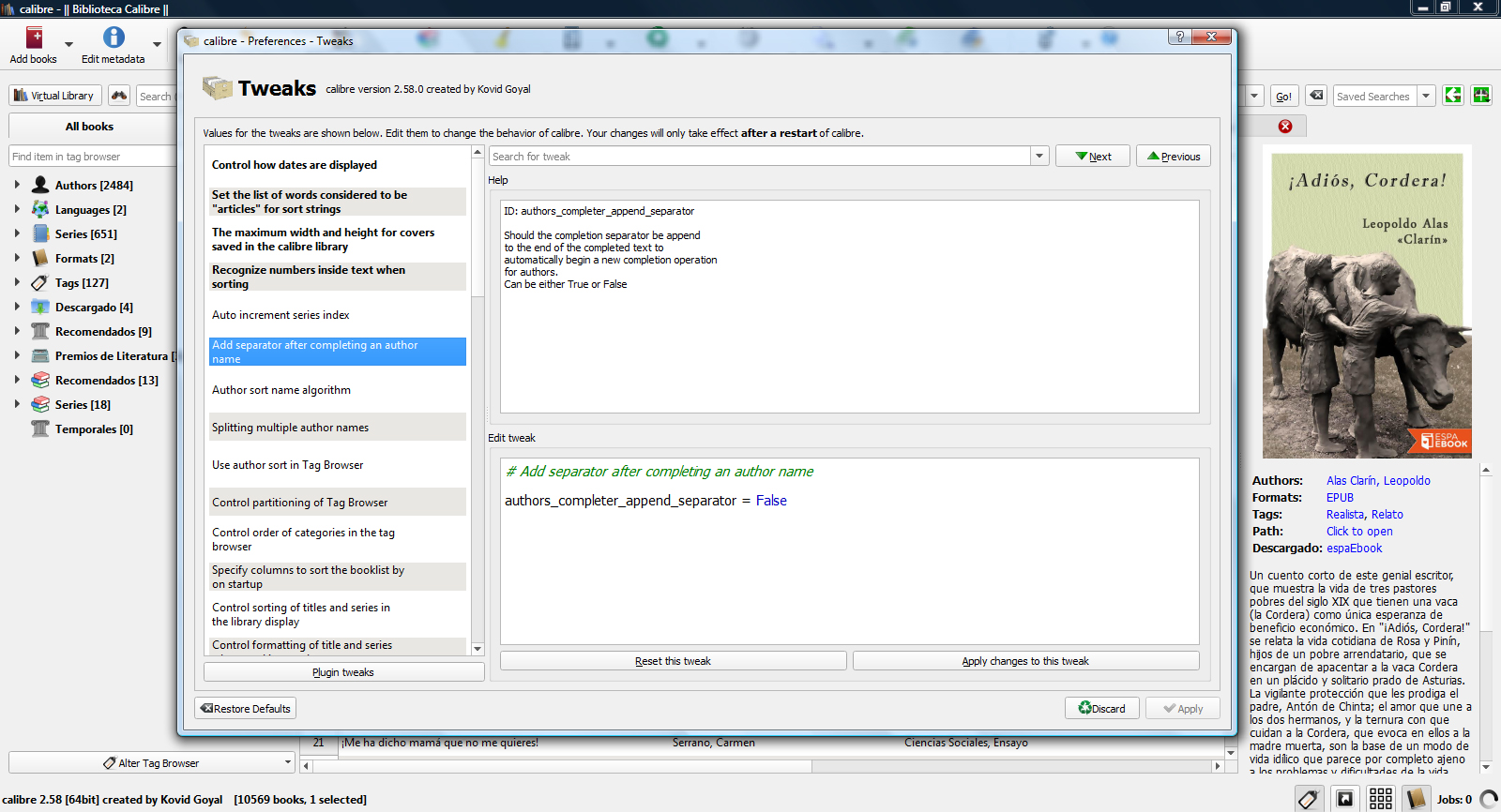Click the Premios de Literatura icon
The image size is (1501, 812).
pos(40,355)
